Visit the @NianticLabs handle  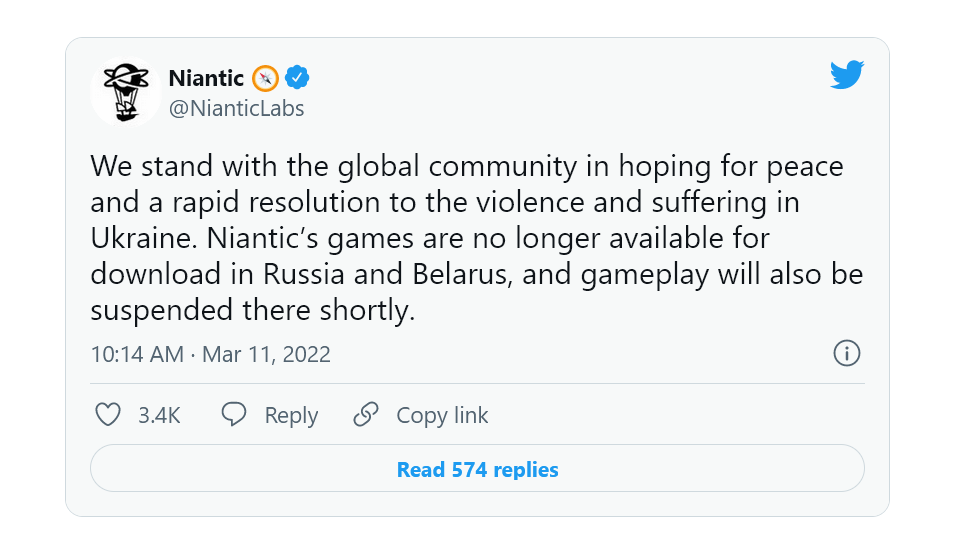point(236,108)
